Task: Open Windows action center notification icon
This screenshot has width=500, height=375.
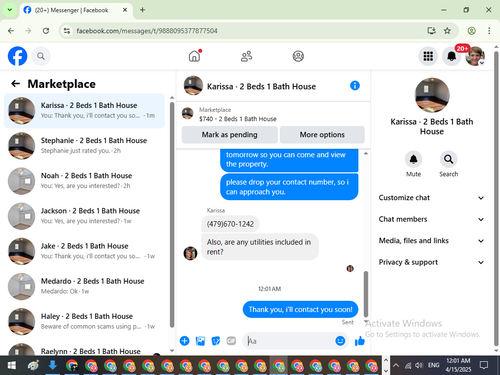Action: click(x=484, y=365)
